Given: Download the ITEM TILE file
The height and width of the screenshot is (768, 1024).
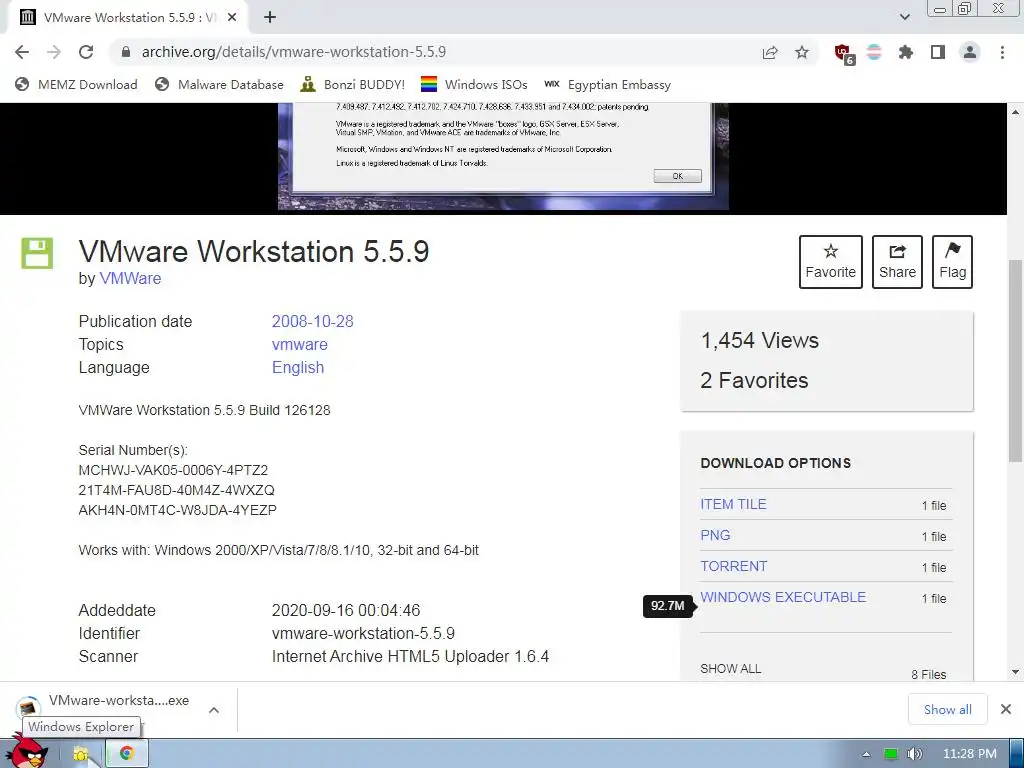Looking at the screenshot, I should 733,504.
